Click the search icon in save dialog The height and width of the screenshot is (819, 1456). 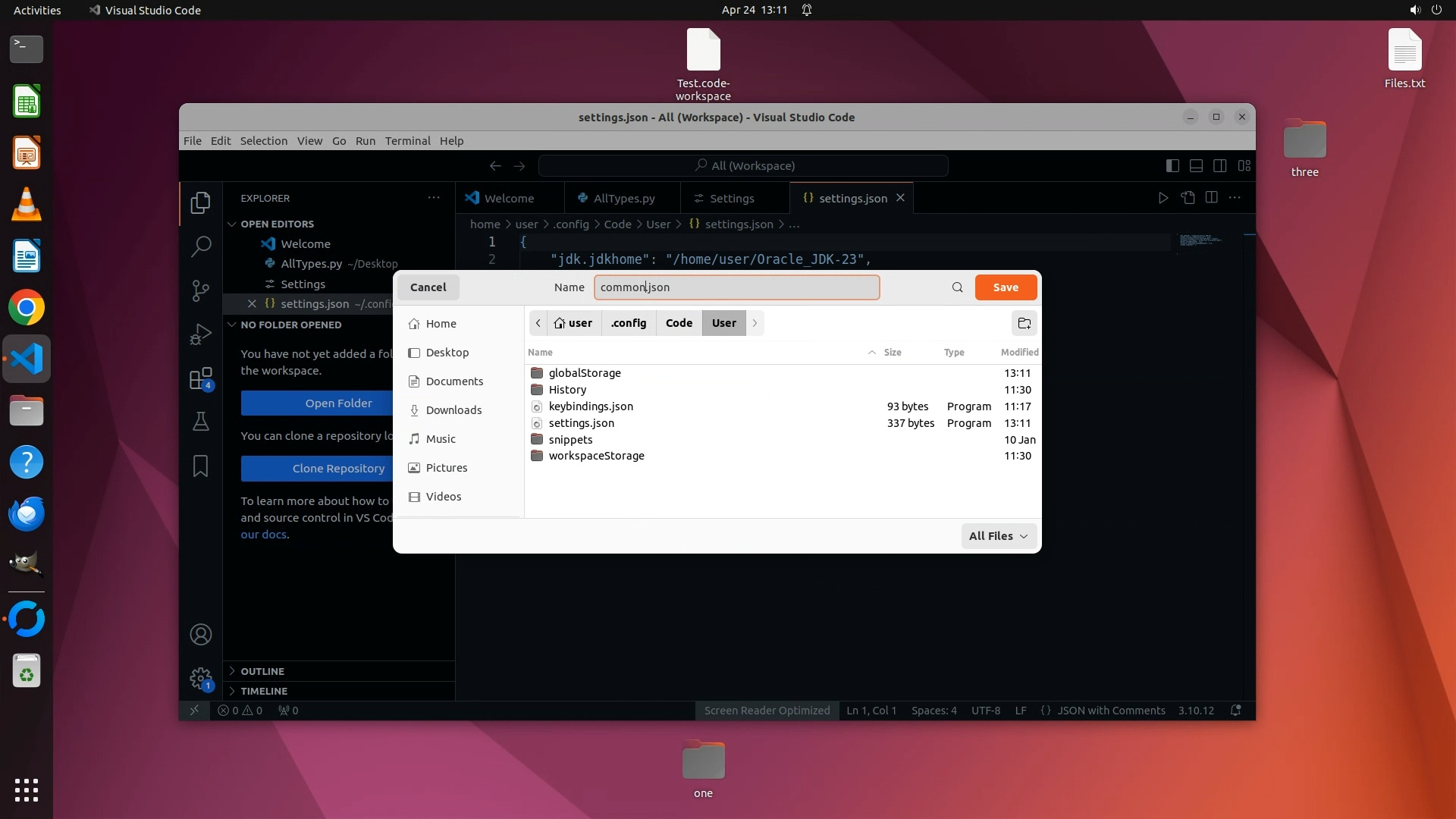click(x=957, y=287)
